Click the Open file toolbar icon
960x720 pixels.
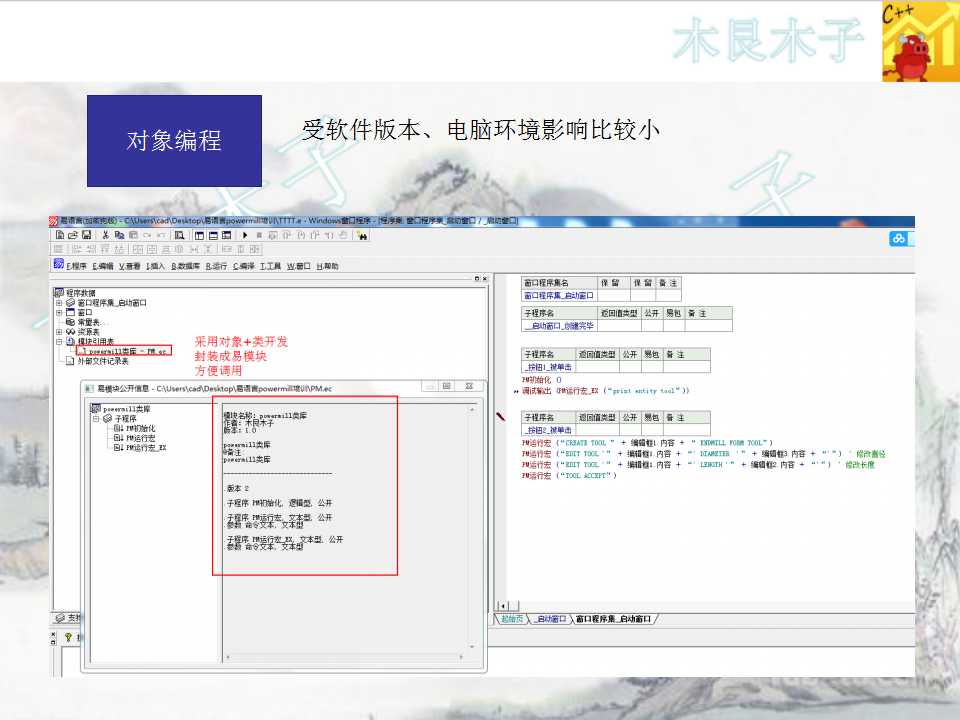click(73, 235)
